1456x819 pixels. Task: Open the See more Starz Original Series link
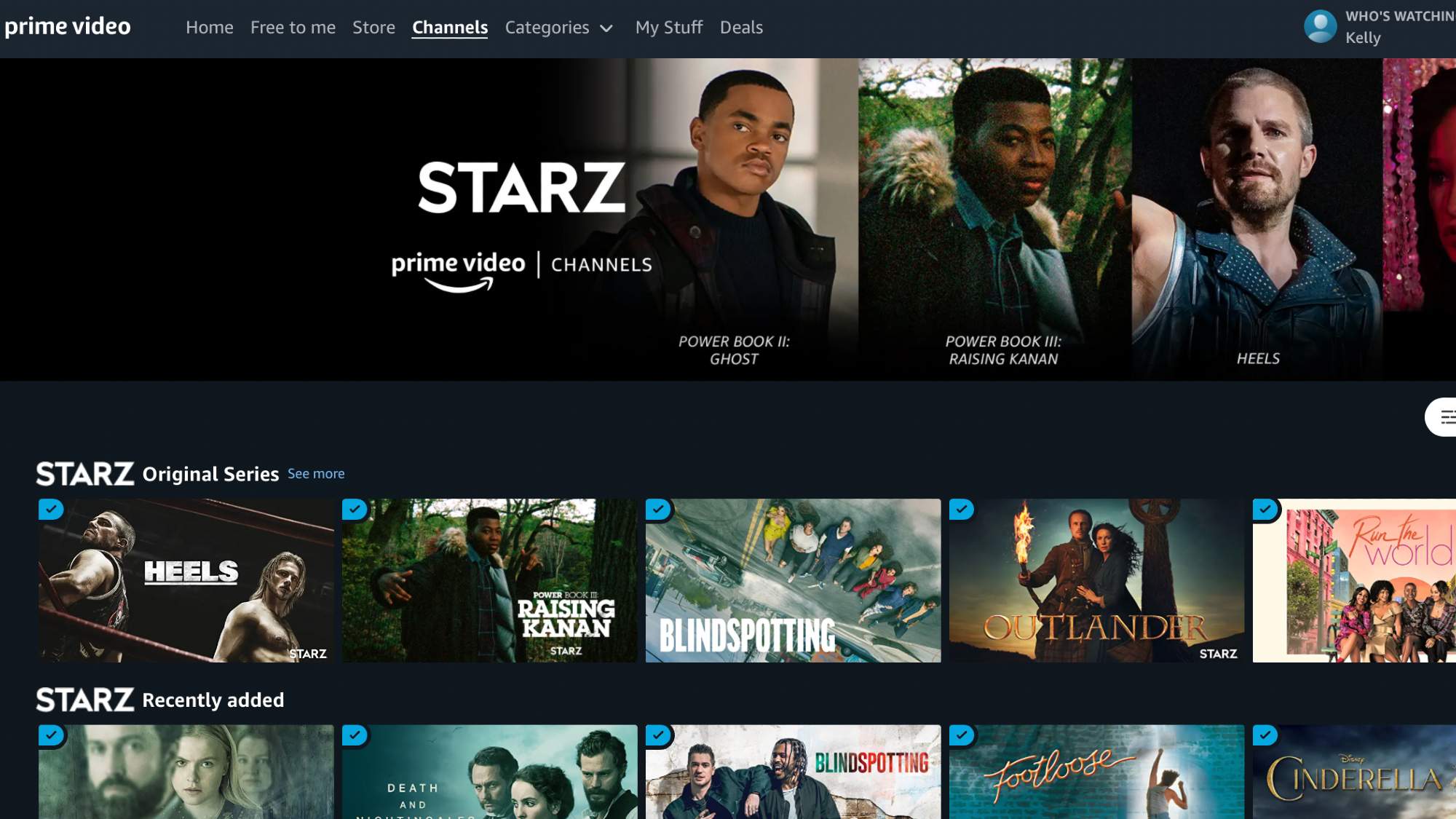(315, 473)
